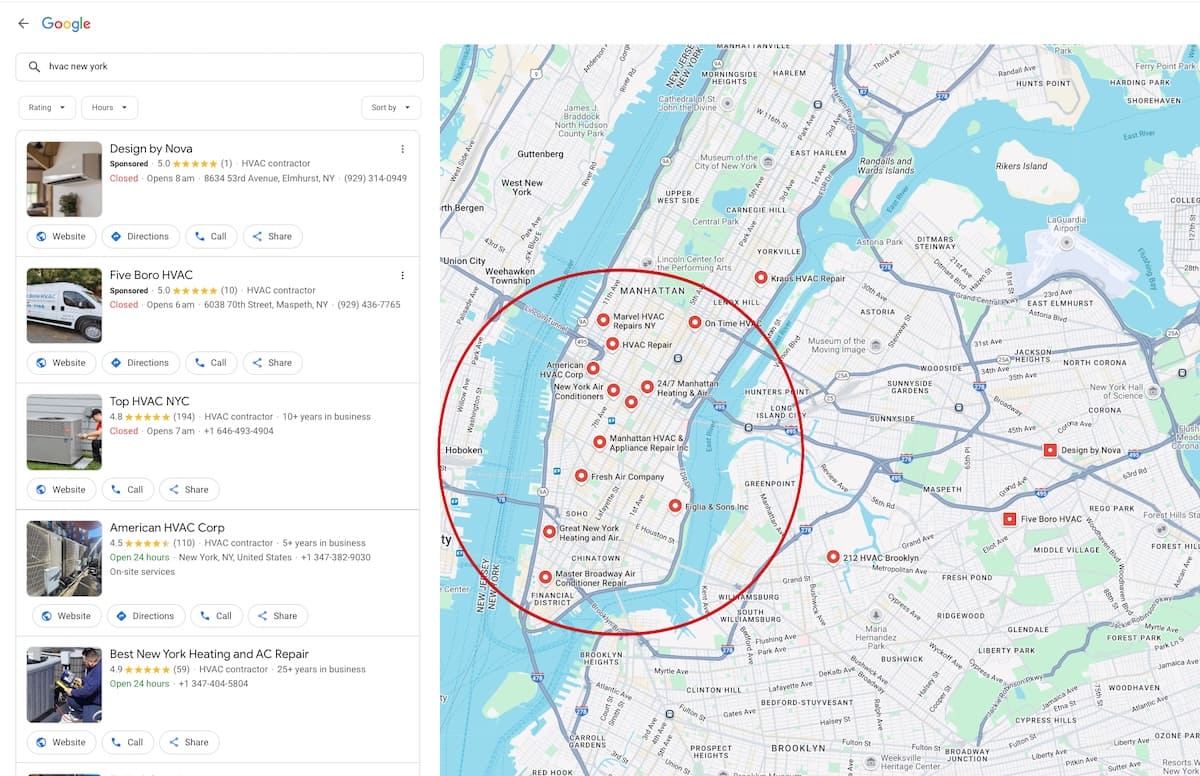This screenshot has width=1200, height=776.
Task: Share the American HVAC Corp listing
Action: [x=277, y=616]
